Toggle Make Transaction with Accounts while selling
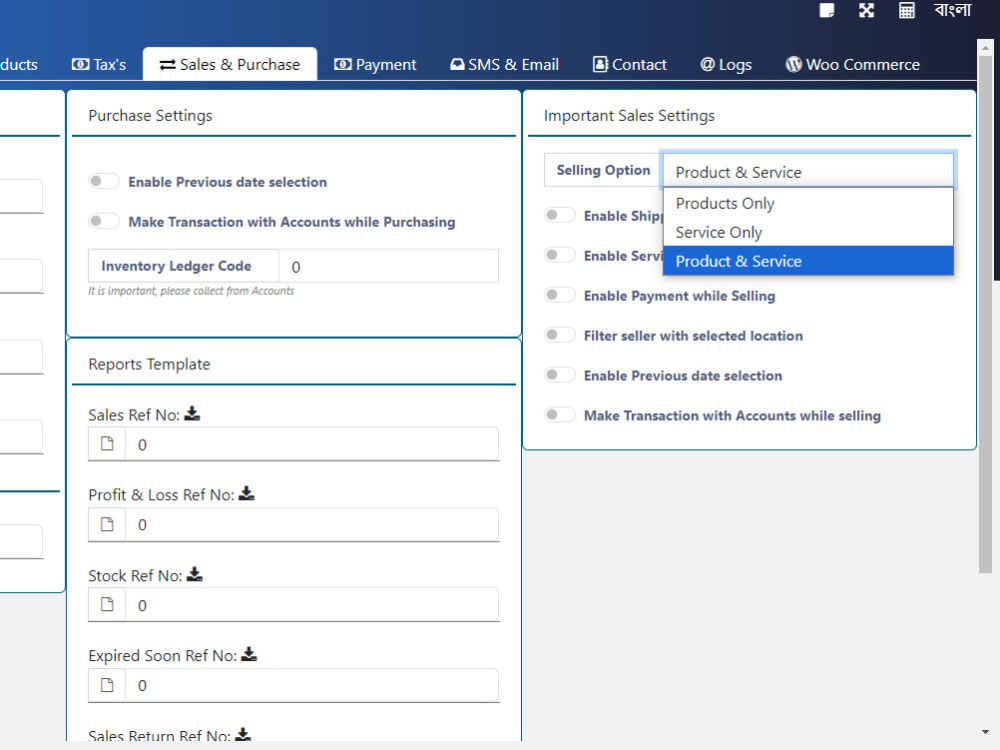Screen dimensions: 1000x750 click(559, 415)
